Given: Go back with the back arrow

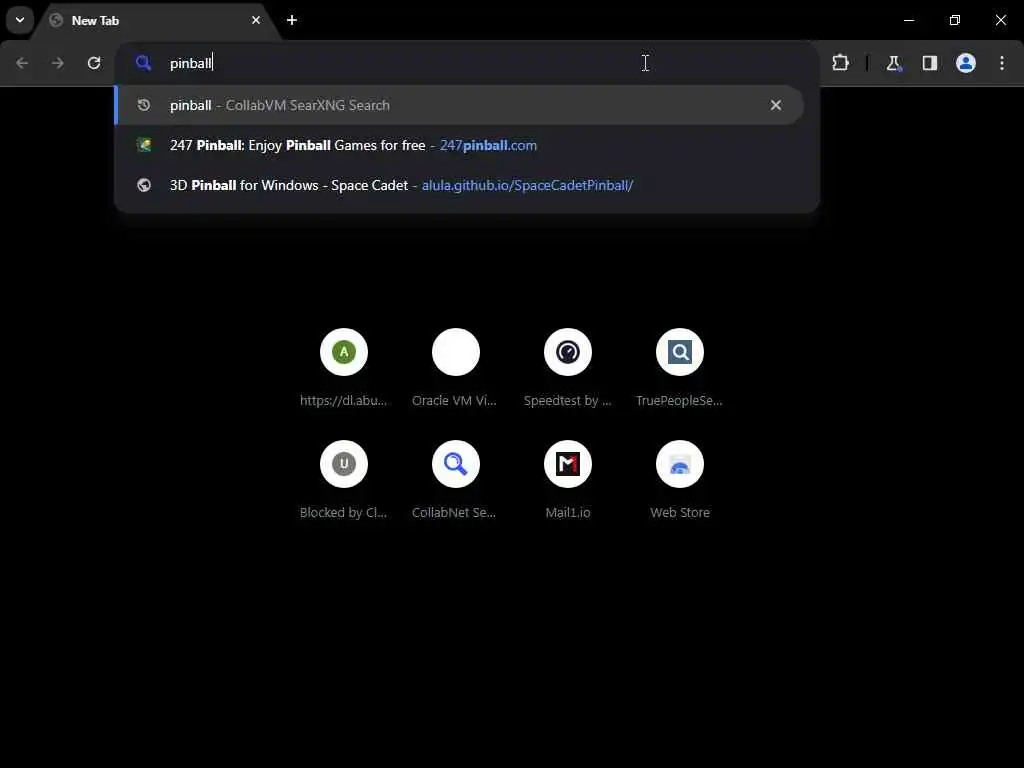Looking at the screenshot, I should (x=22, y=63).
